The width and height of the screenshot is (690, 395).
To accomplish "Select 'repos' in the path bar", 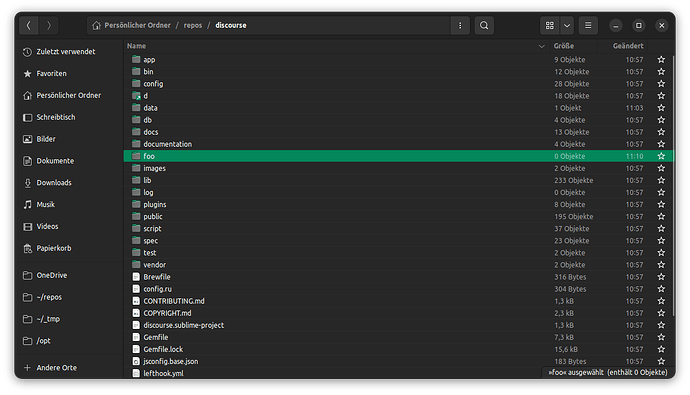I will (x=193, y=26).
